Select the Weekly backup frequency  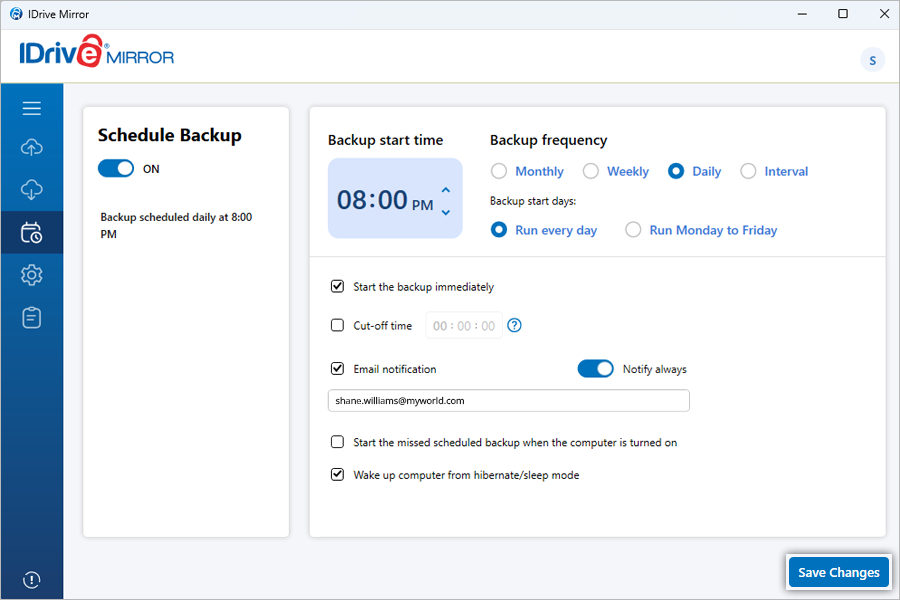[591, 171]
